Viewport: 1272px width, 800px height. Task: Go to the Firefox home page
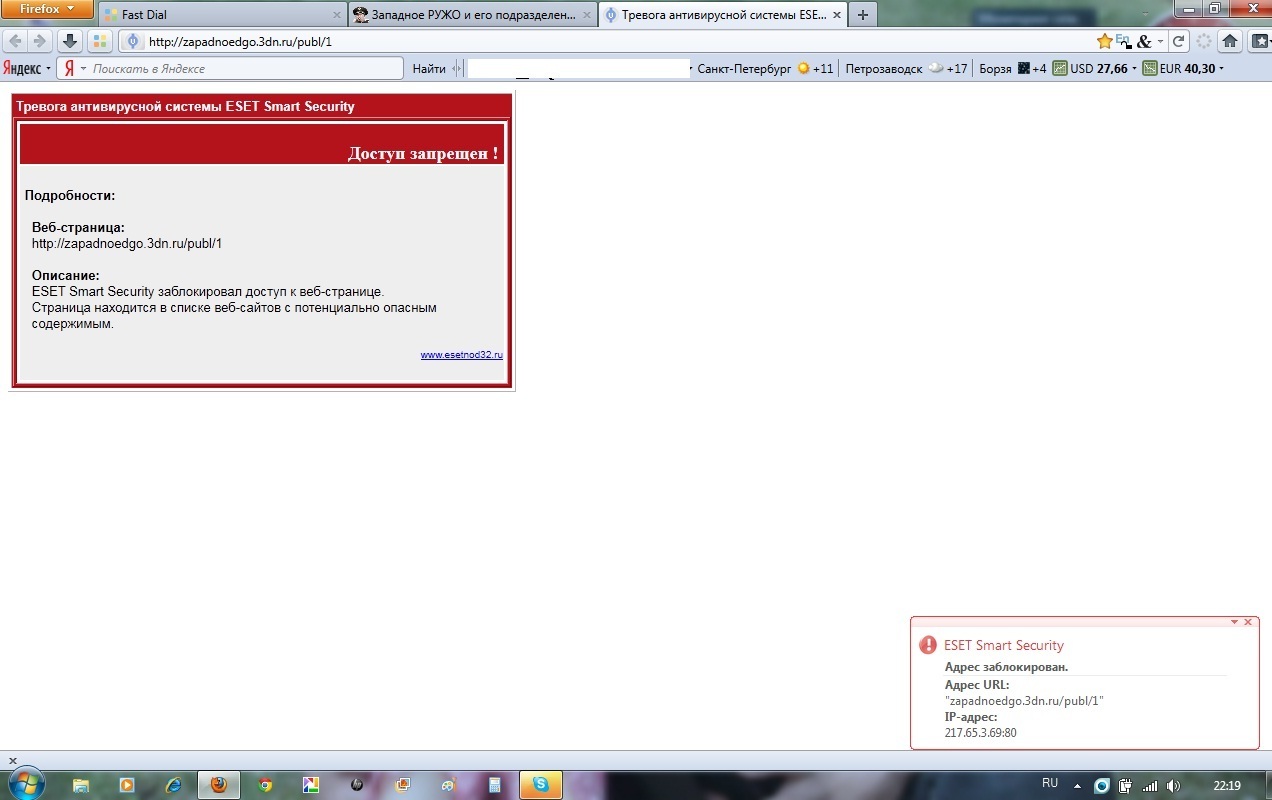click(1230, 41)
